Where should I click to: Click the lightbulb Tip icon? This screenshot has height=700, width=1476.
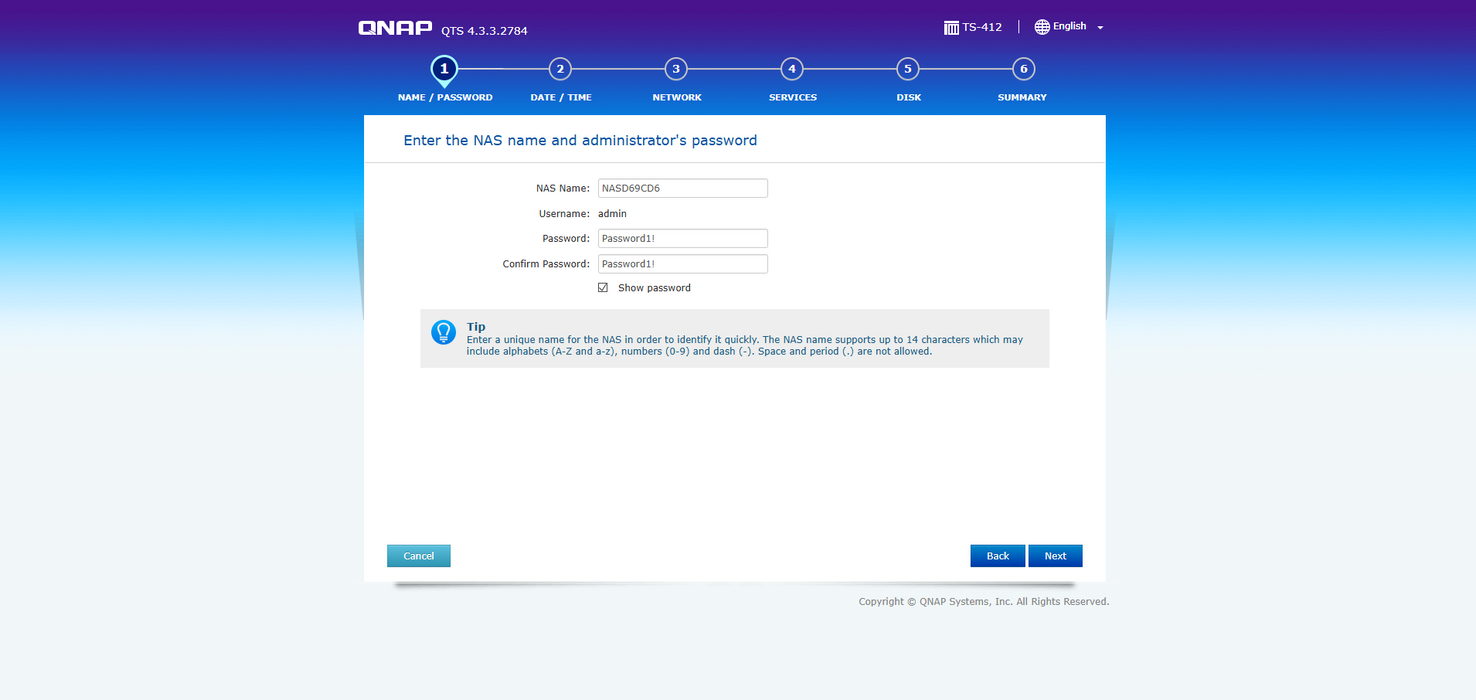tap(443, 333)
